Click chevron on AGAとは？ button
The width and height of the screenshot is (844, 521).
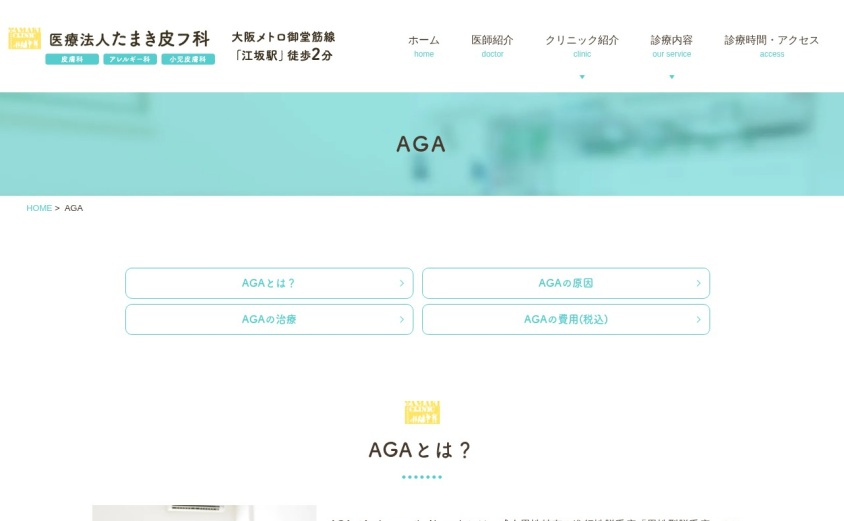point(402,283)
